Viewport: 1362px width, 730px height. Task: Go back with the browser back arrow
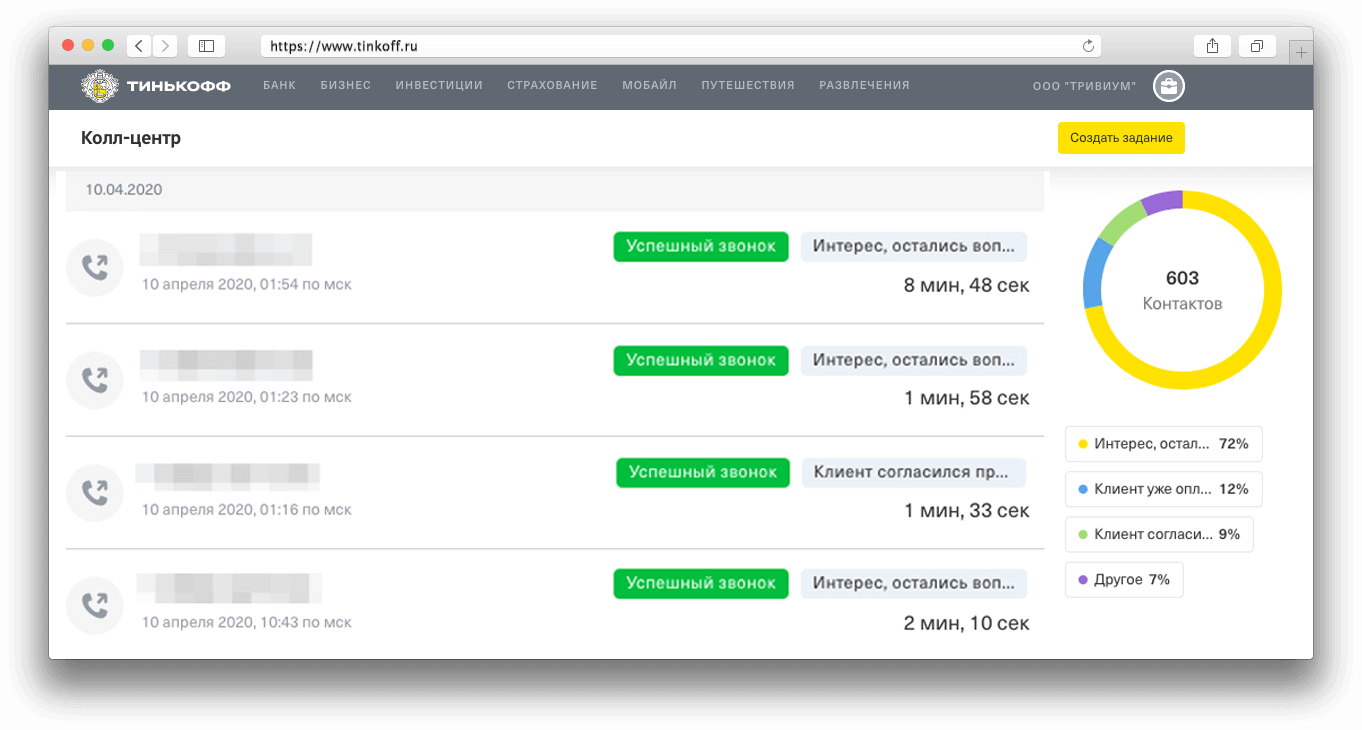pos(138,45)
